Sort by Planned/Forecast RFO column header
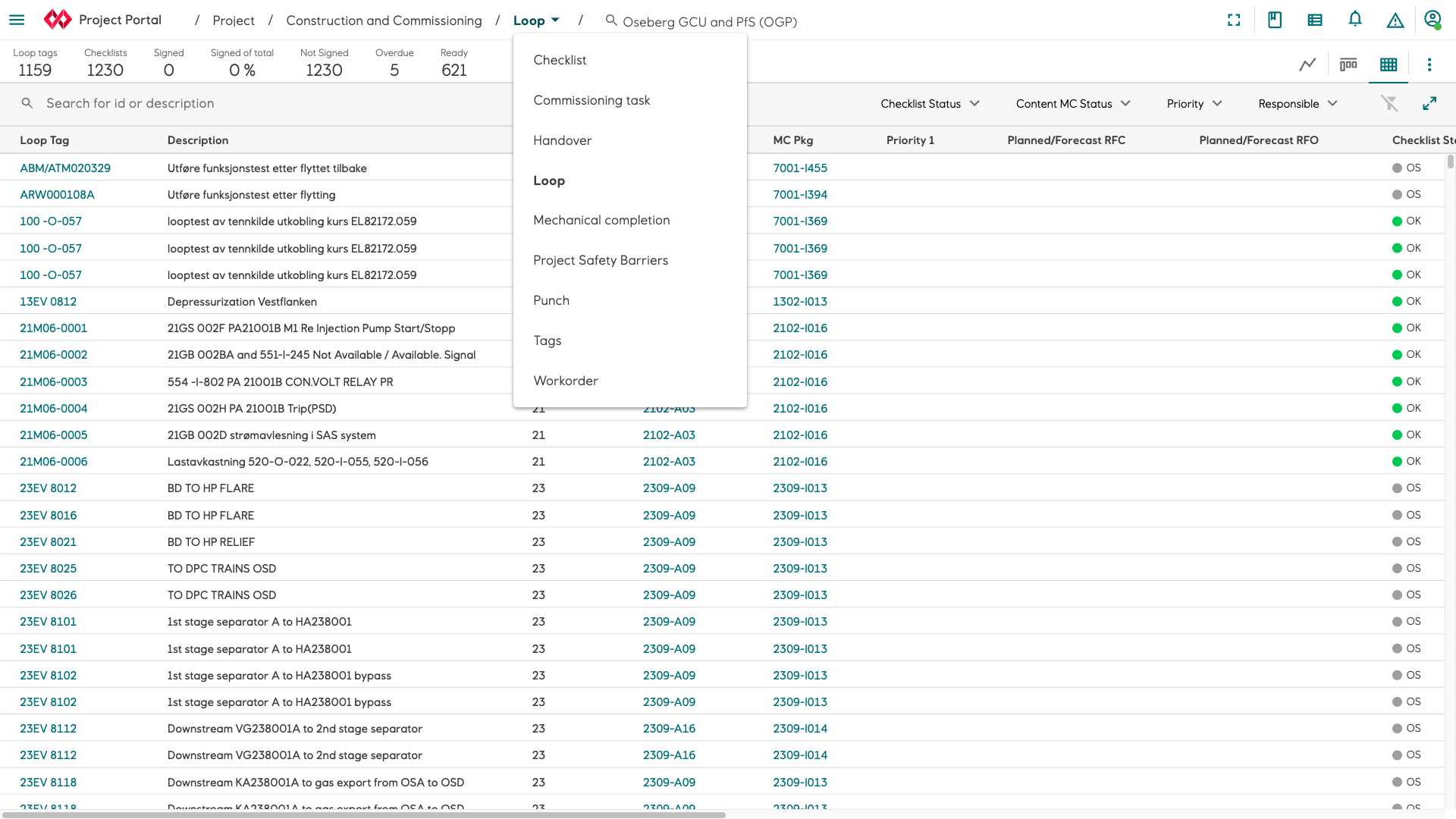The image size is (1456, 819). pyautogui.click(x=1259, y=140)
